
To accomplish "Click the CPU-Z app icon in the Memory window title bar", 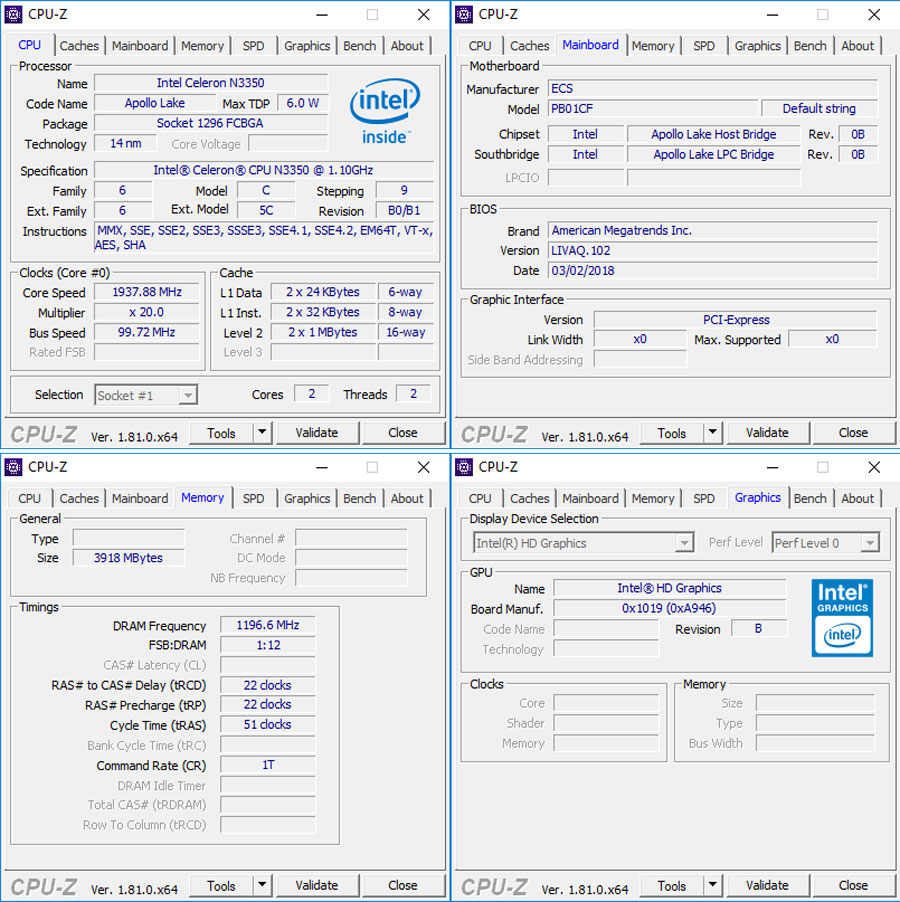I will (x=13, y=467).
